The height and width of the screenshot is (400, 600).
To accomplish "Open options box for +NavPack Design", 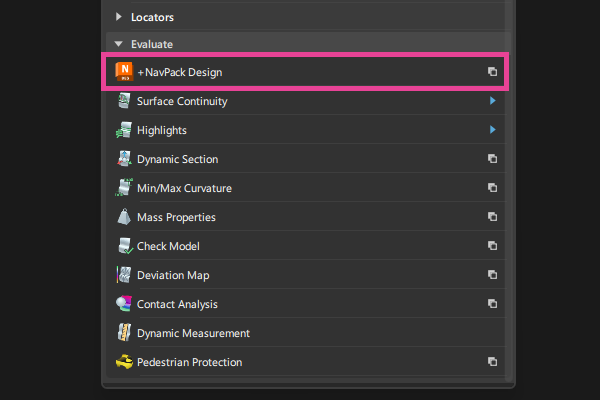I will click(492, 72).
